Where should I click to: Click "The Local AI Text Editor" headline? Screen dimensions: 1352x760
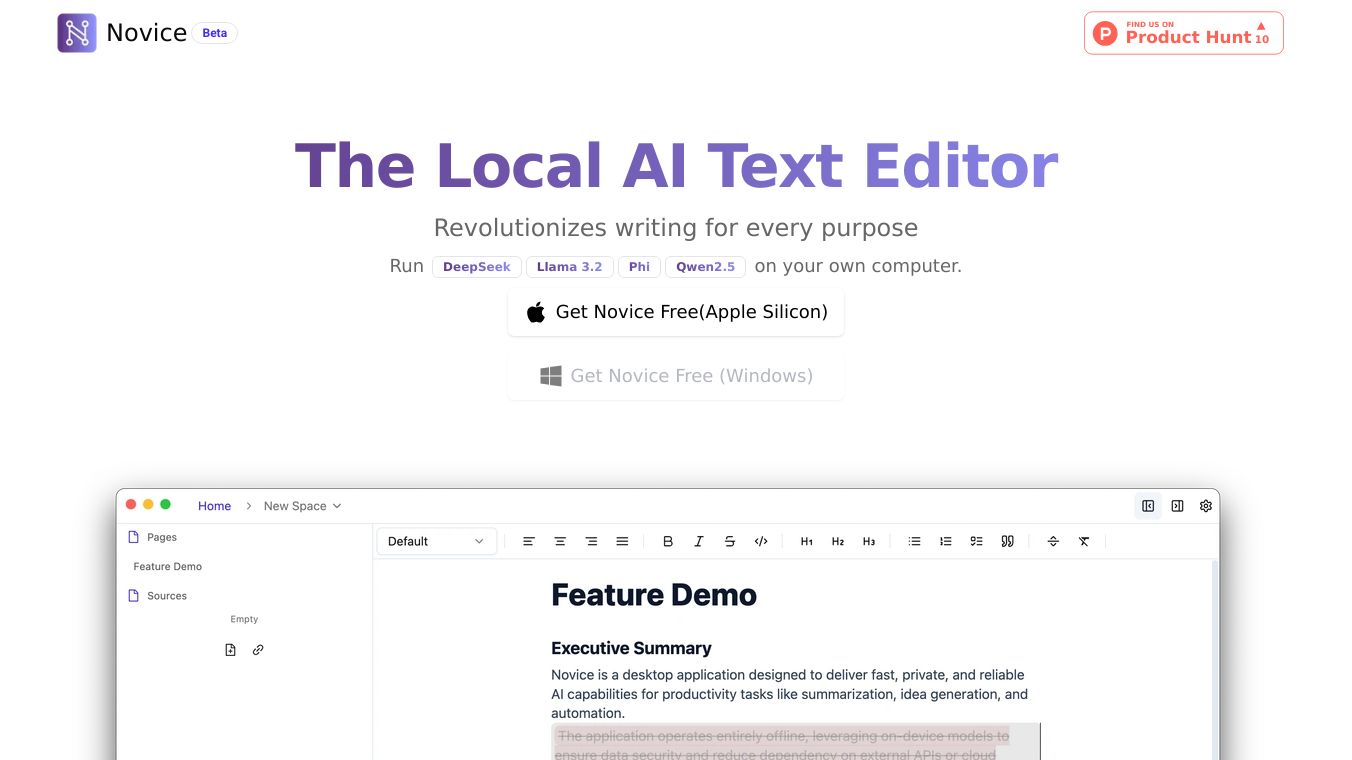coord(676,166)
